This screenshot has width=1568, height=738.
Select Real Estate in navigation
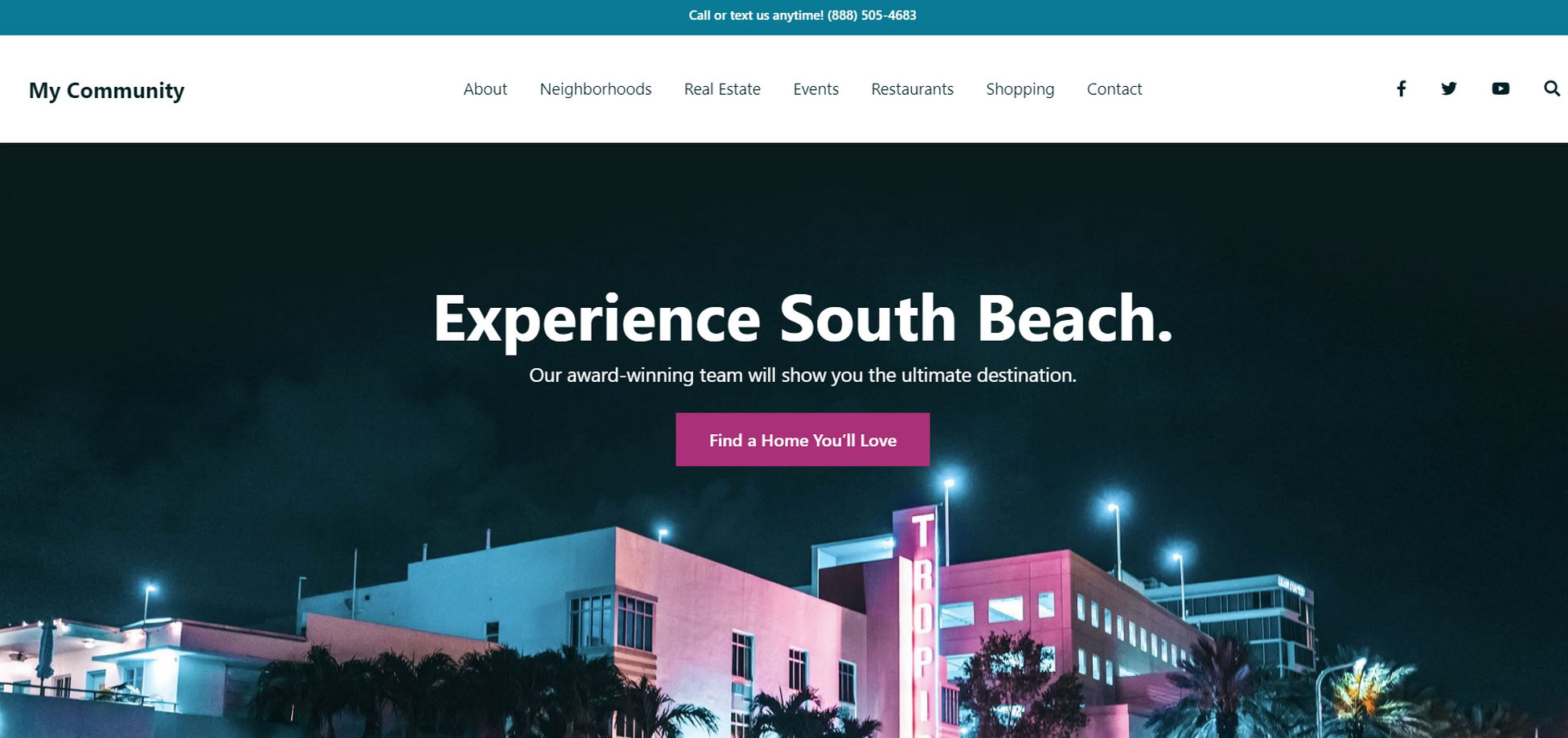pos(722,89)
